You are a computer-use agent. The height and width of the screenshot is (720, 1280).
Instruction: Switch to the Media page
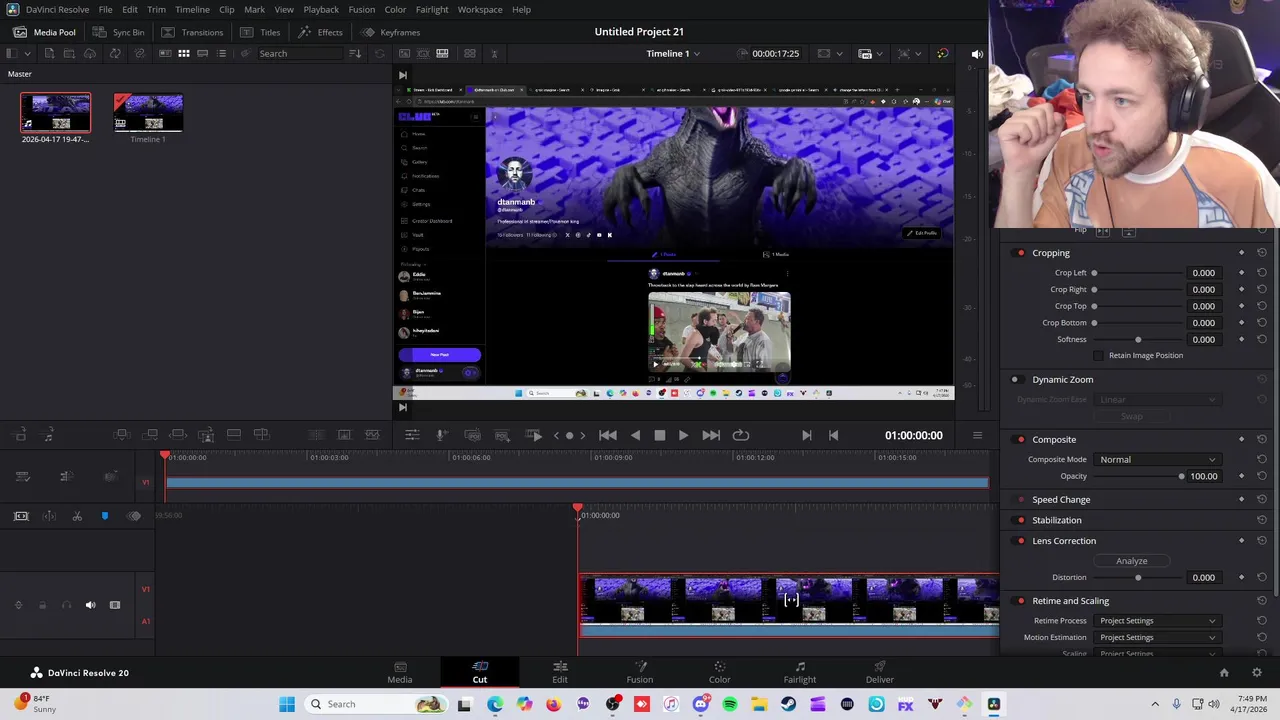click(x=400, y=672)
